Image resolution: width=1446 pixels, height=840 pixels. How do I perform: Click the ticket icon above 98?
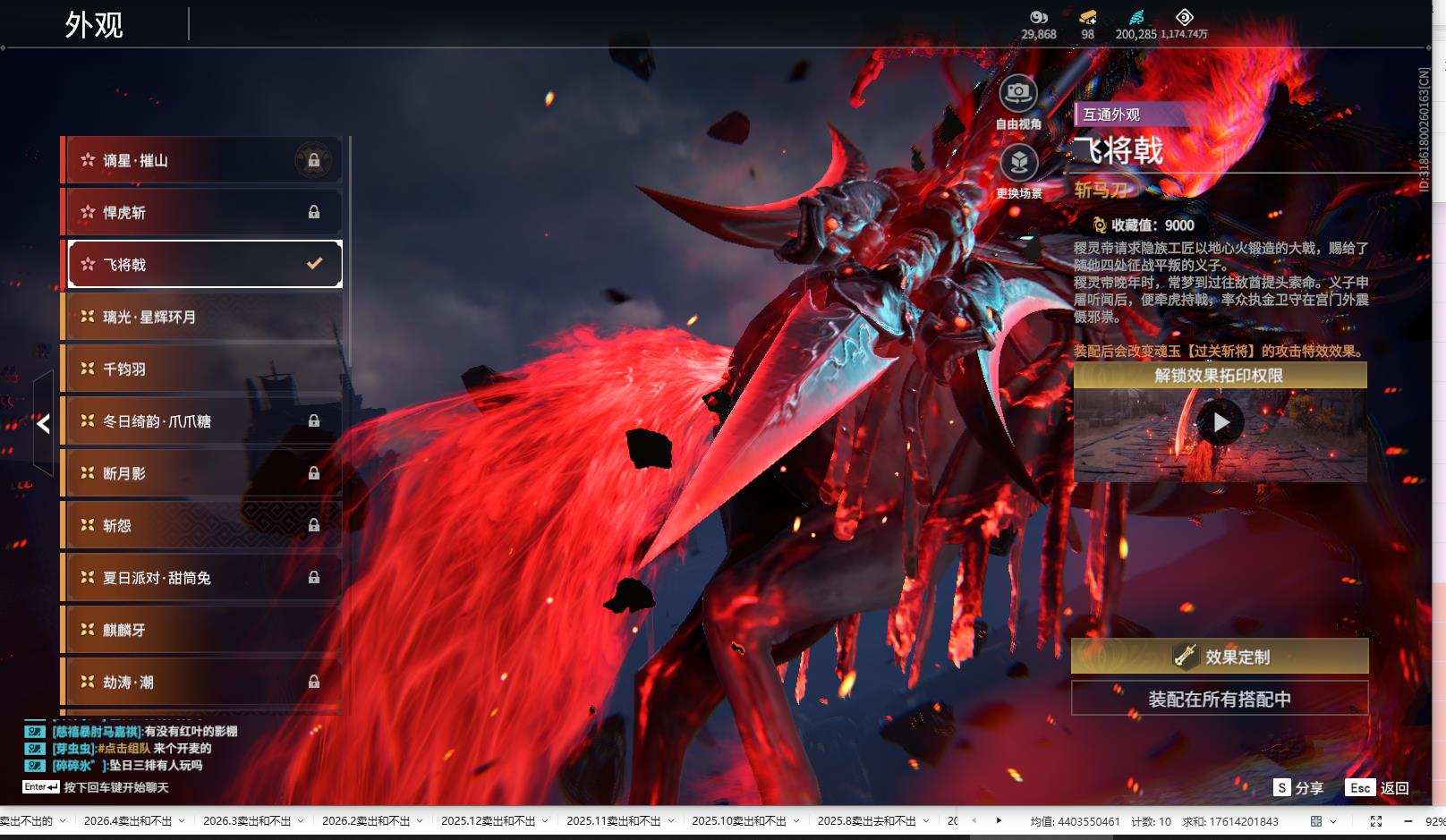[1087, 17]
